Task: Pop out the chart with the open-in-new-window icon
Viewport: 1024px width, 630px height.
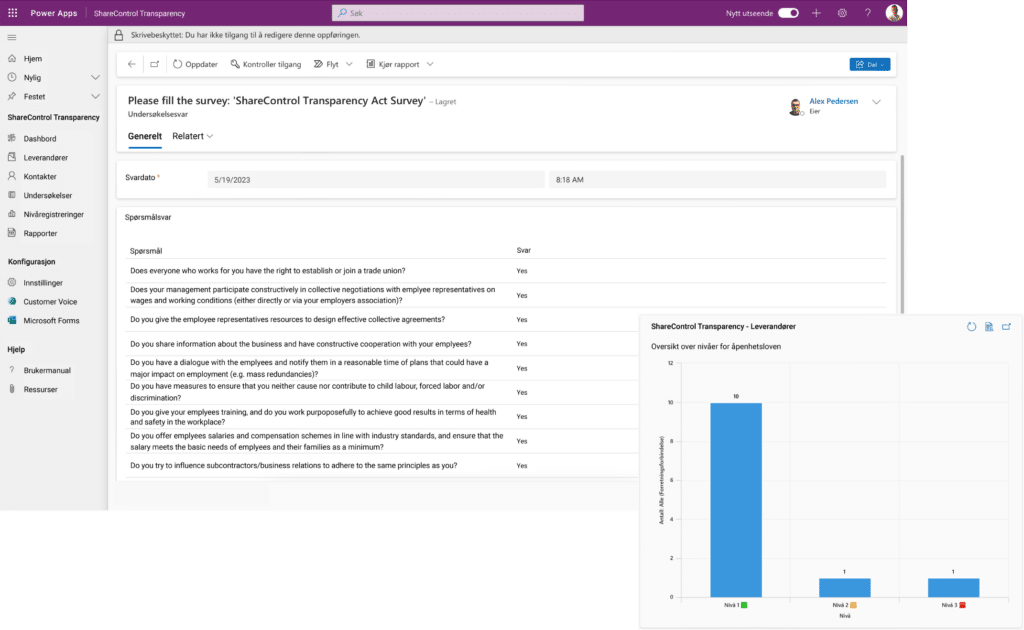Action: coord(1007,327)
